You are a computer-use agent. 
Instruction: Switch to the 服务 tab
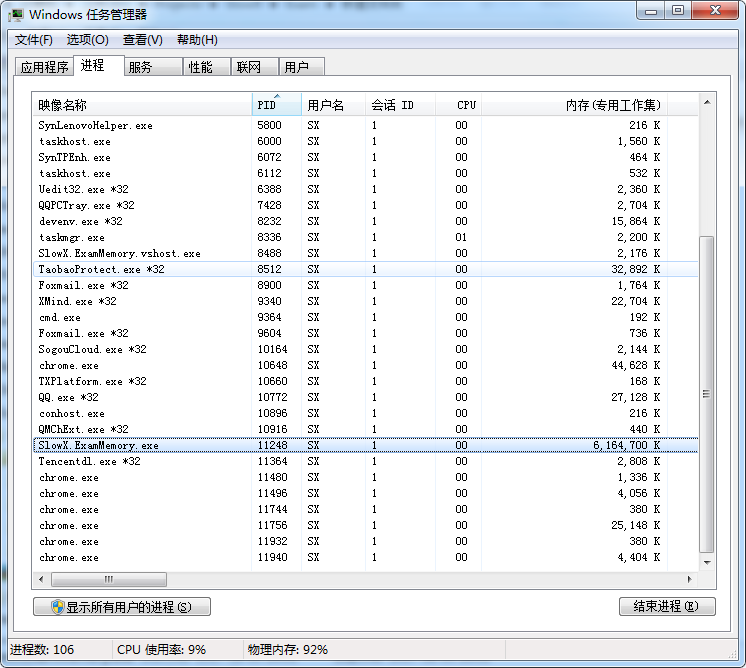click(154, 67)
